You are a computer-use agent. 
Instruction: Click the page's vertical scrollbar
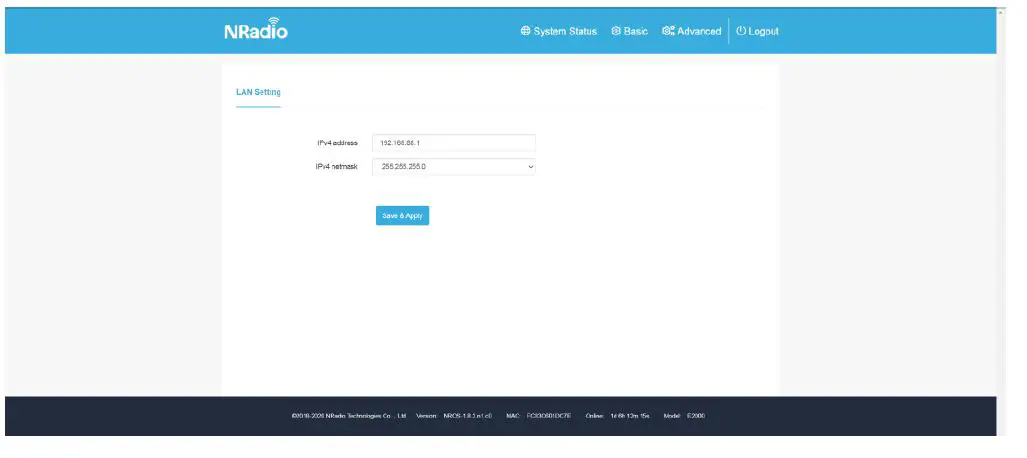[1001, 223]
